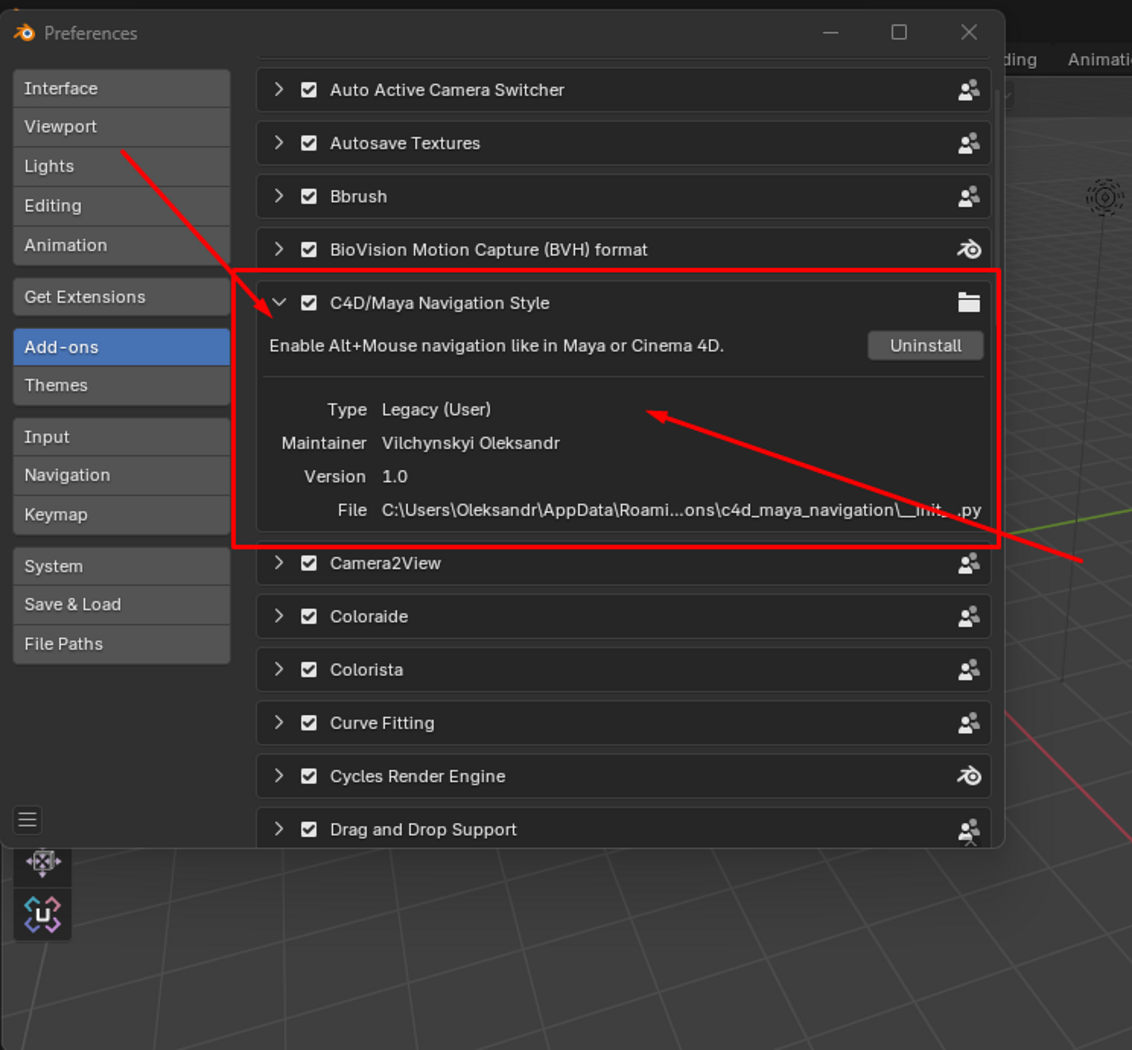Go to the System preferences section
This screenshot has width=1132, height=1050.
121,566
